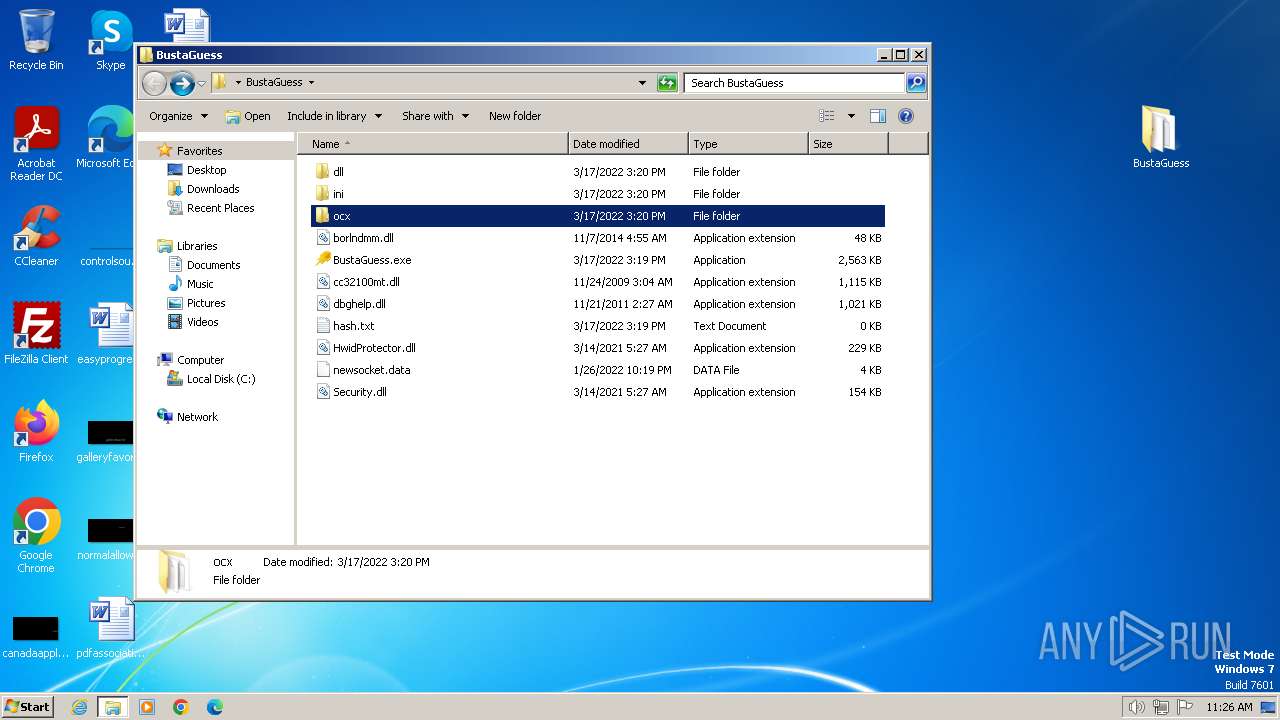
Task: Open the change view options dropdown arrow
Action: (x=851, y=116)
